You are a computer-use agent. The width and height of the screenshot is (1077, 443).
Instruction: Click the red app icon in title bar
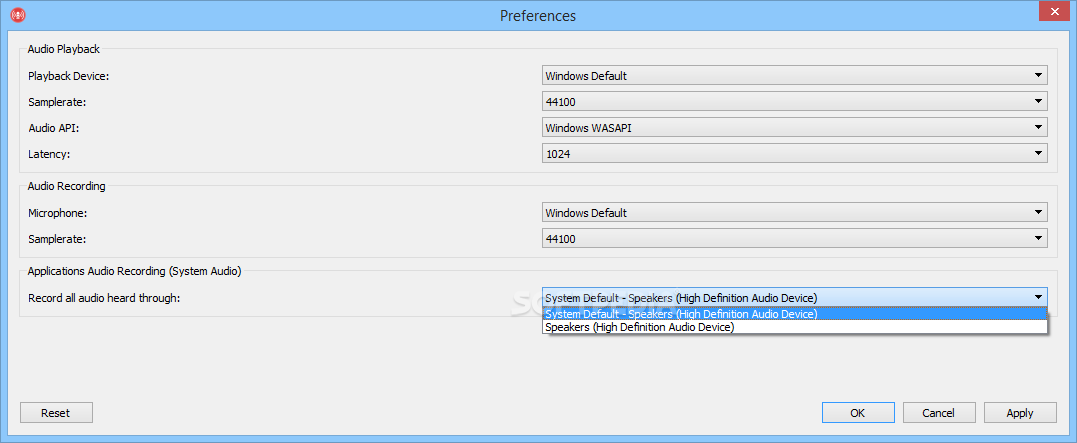(x=19, y=14)
